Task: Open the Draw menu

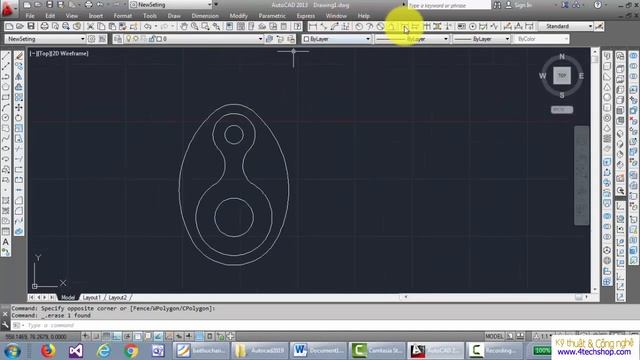Action: (174, 16)
